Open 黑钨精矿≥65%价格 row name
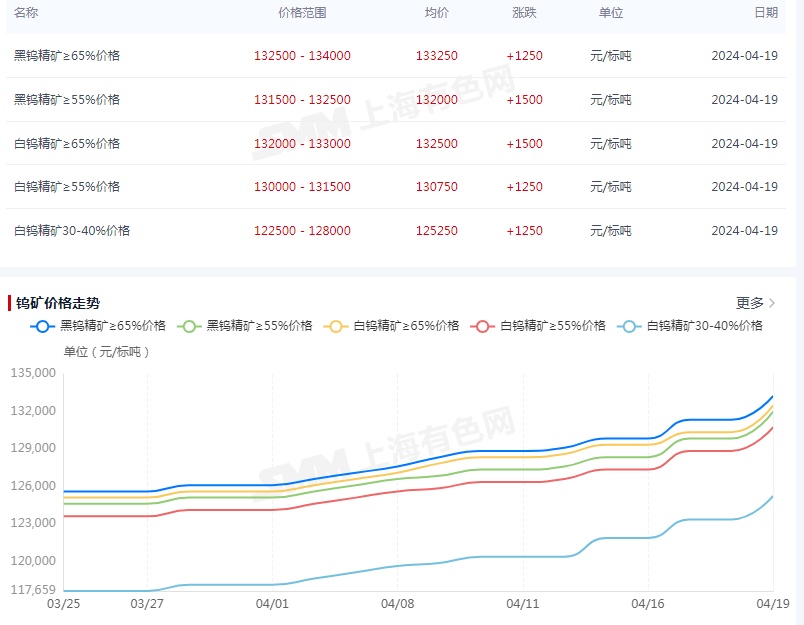 tap(67, 55)
